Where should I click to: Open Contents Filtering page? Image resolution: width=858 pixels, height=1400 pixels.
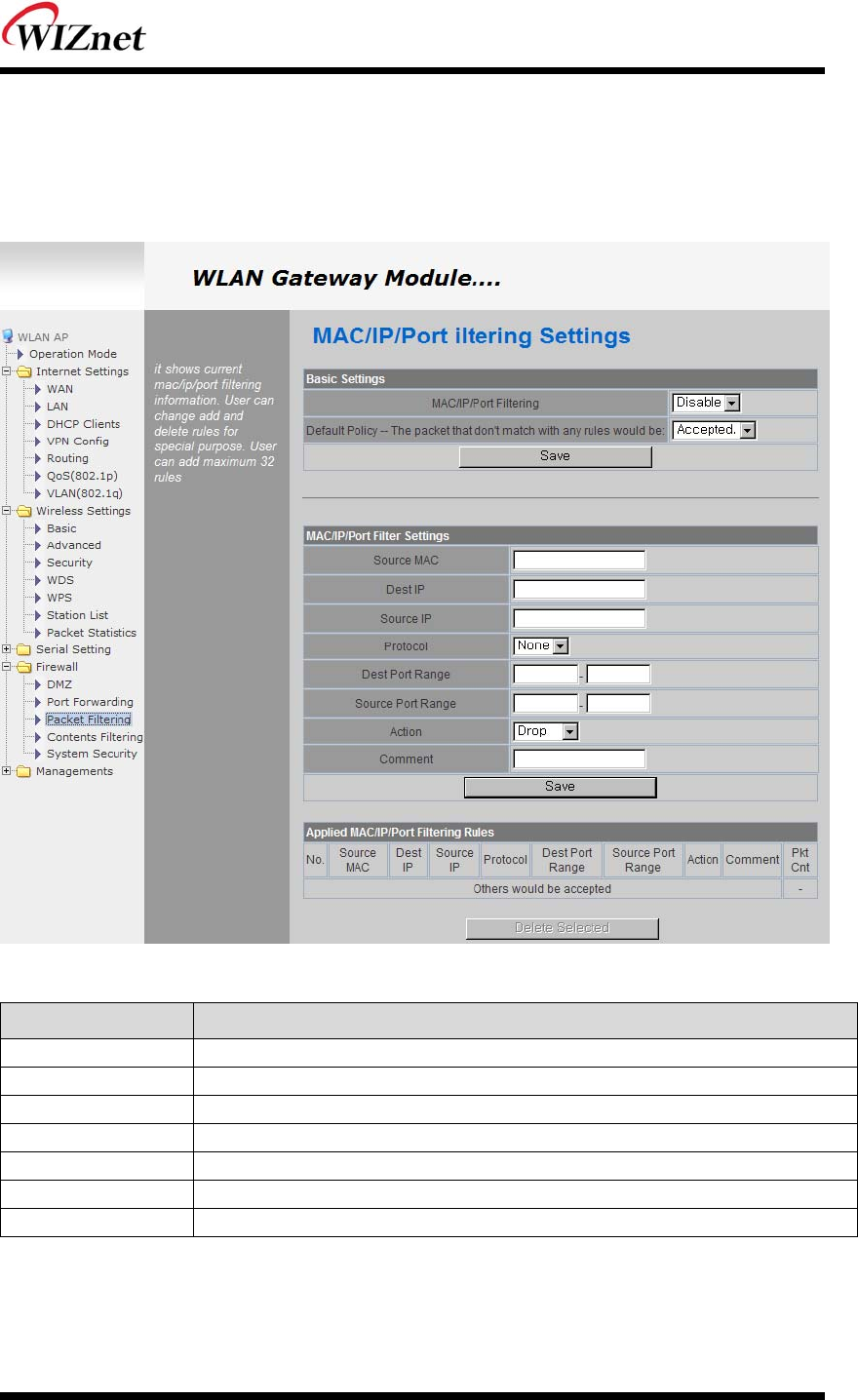[95, 737]
